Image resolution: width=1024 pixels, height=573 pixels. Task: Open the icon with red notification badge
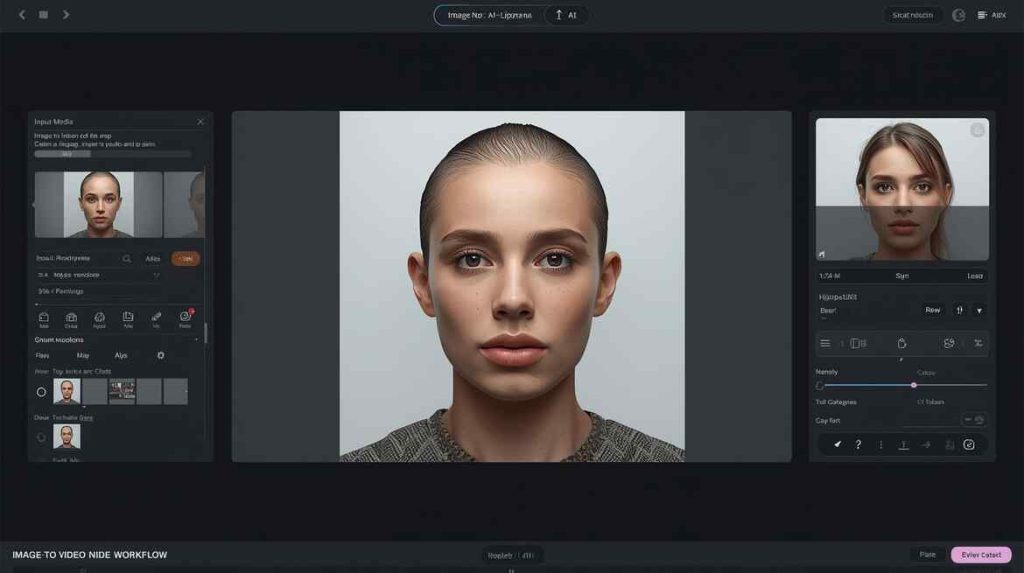tap(185, 318)
